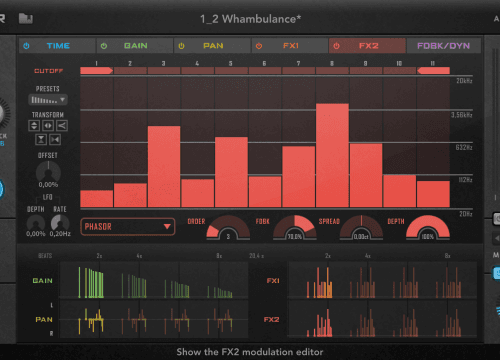Image resolution: width=500 pixels, height=360 pixels.
Task: Toggle the FX1 section power button
Action: 259,46
